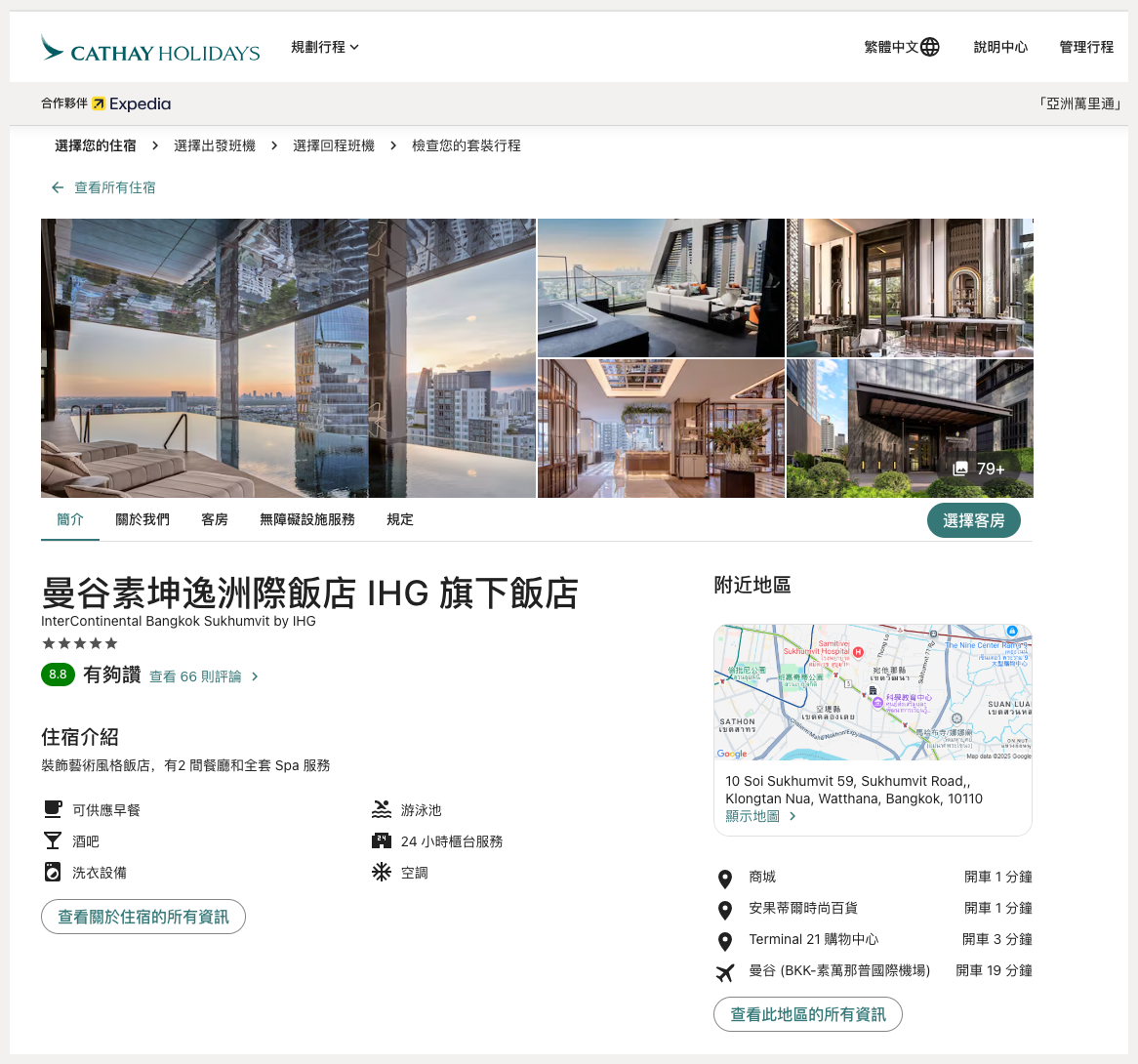Click the 裝飾藝術風格飯店 description text

click(185, 765)
